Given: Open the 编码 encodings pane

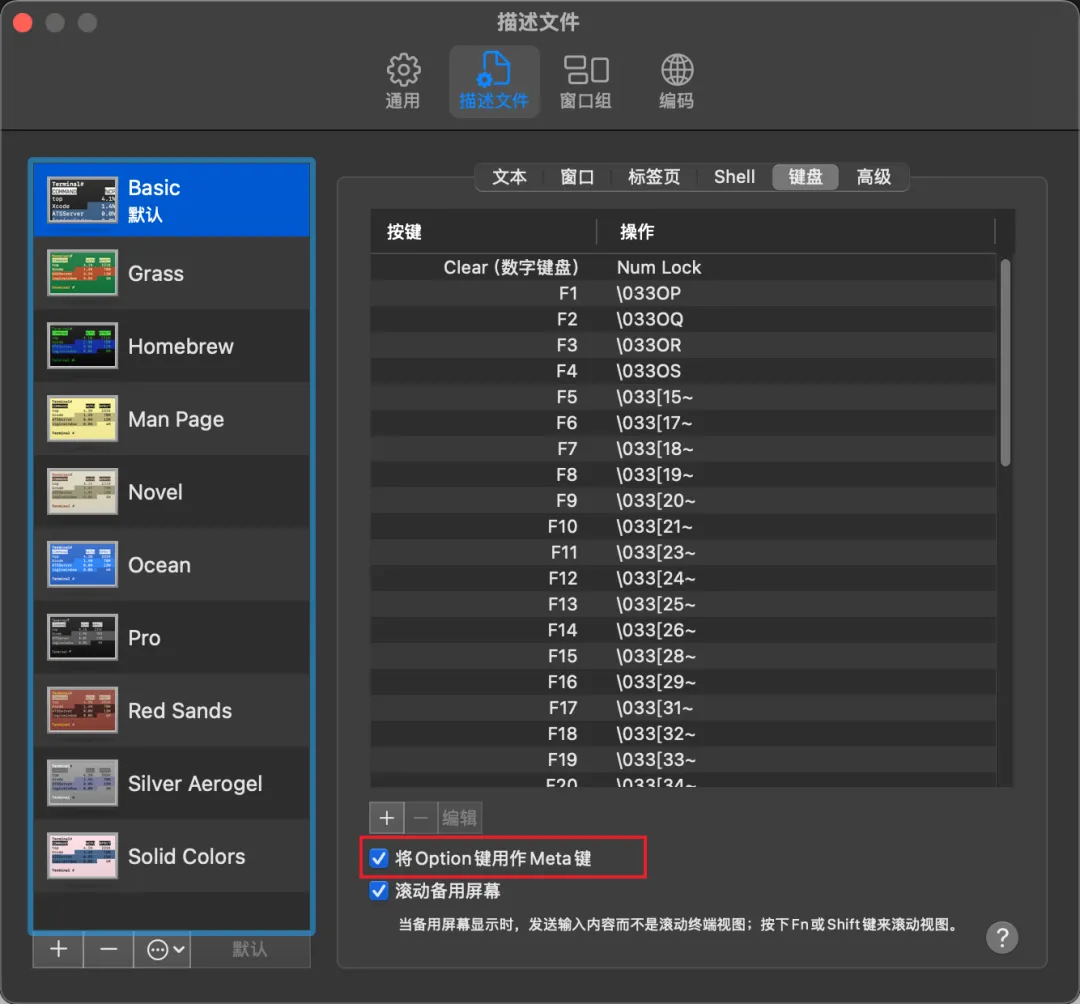Looking at the screenshot, I should point(676,81).
